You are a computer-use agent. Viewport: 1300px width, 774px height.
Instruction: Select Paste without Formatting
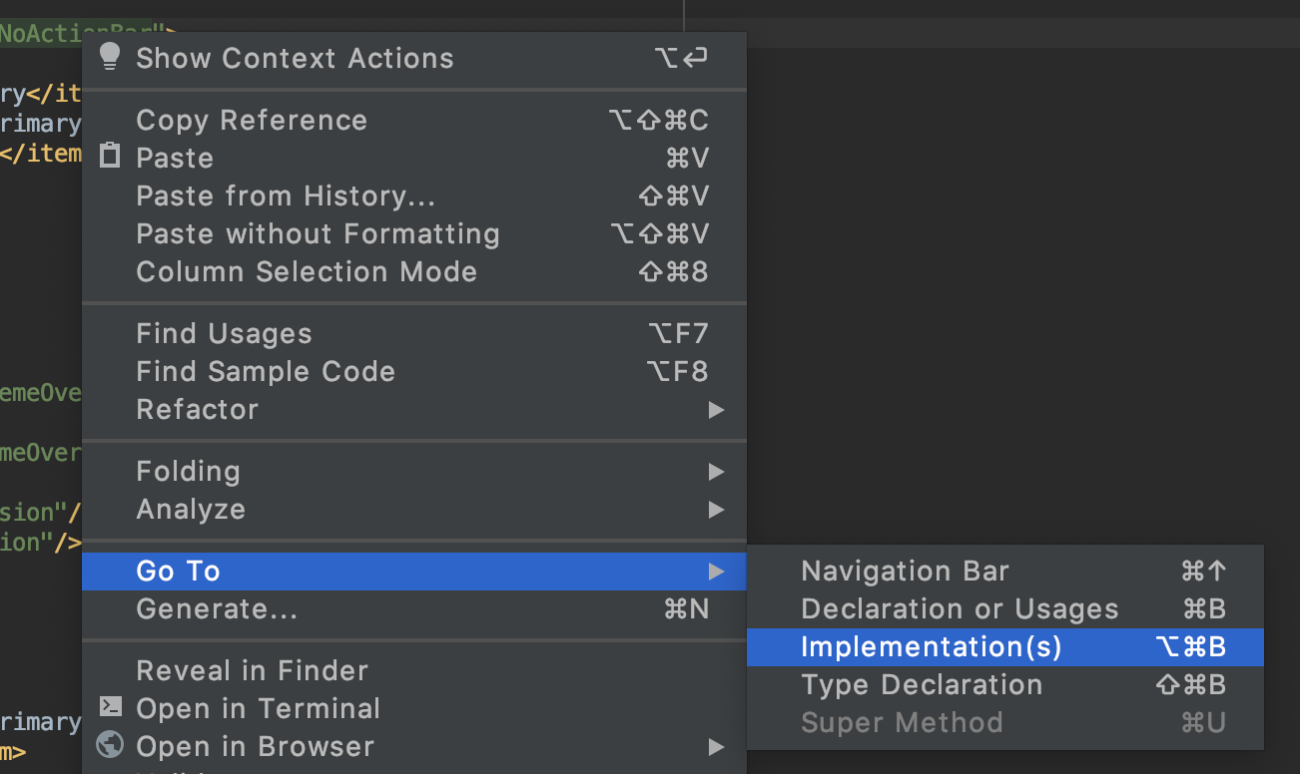coord(318,234)
